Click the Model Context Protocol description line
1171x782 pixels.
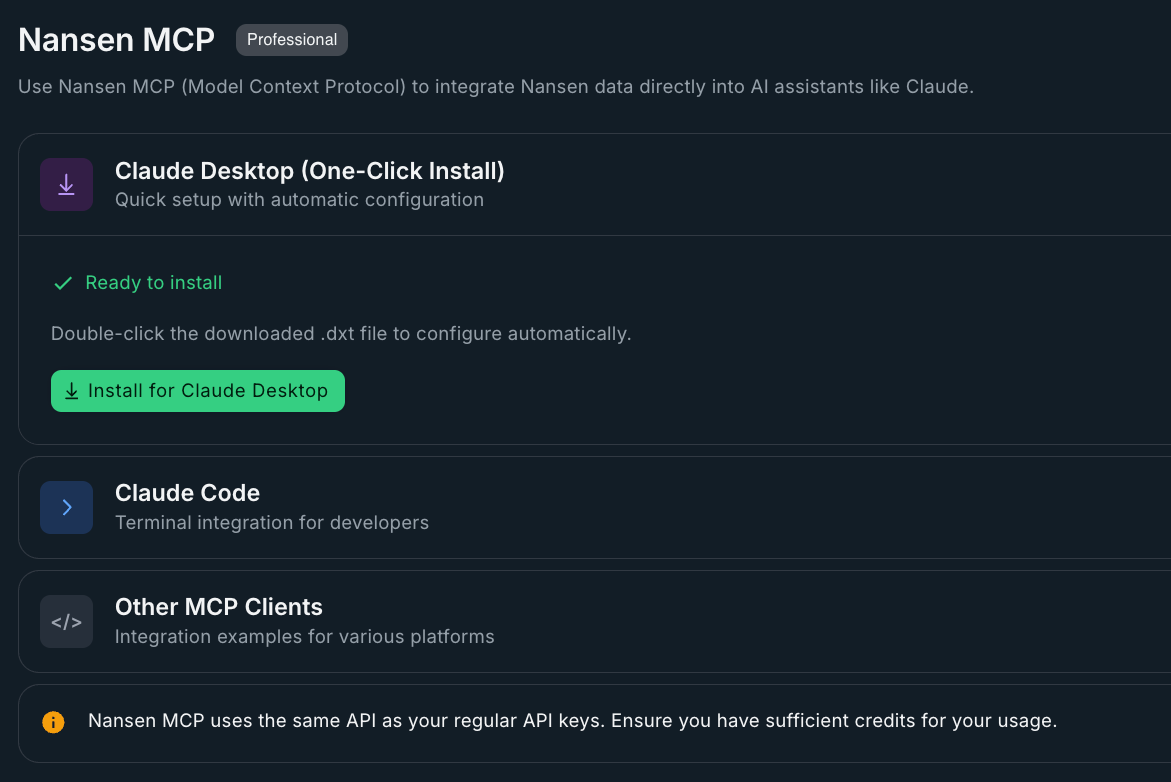click(x=496, y=87)
